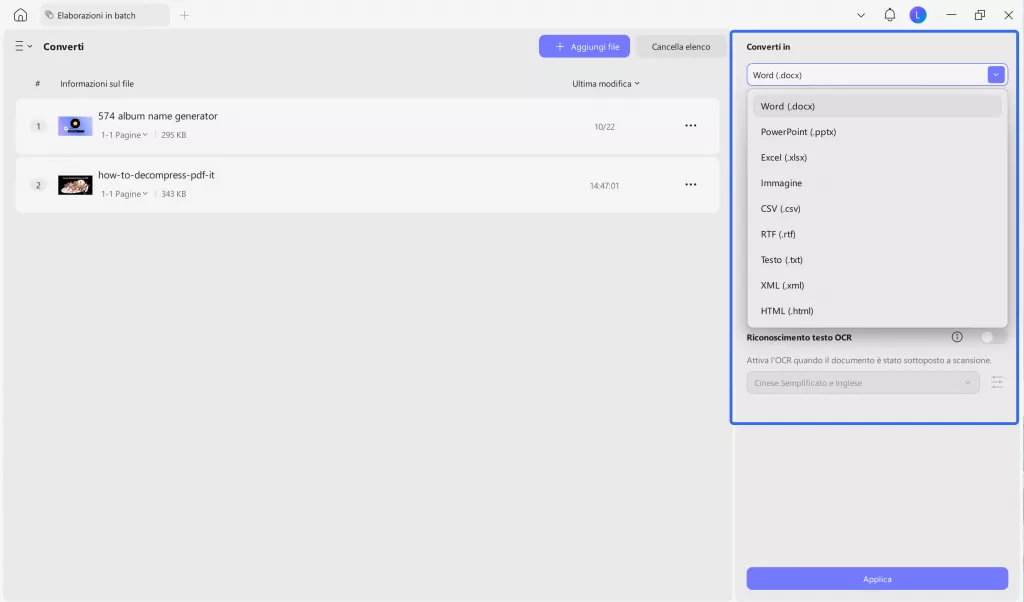This screenshot has height=602, width=1024.
Task: Click file name how-to-decompress-pdf-it
Action: coord(156,175)
